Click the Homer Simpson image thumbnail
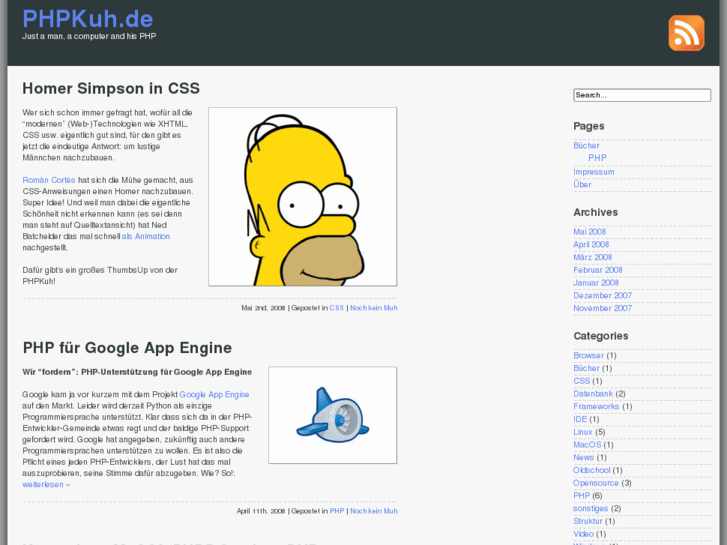727x545 pixels. click(303, 197)
